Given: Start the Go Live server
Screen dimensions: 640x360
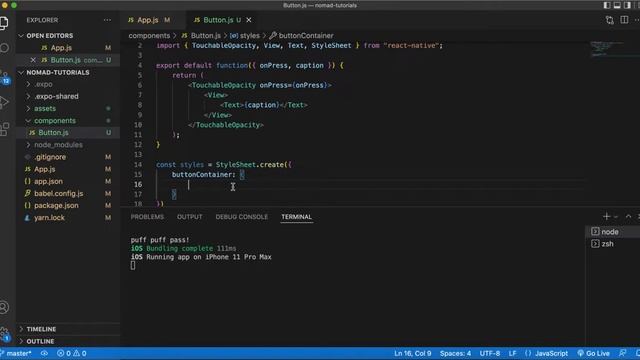Looking at the screenshot, I should click(x=593, y=353).
